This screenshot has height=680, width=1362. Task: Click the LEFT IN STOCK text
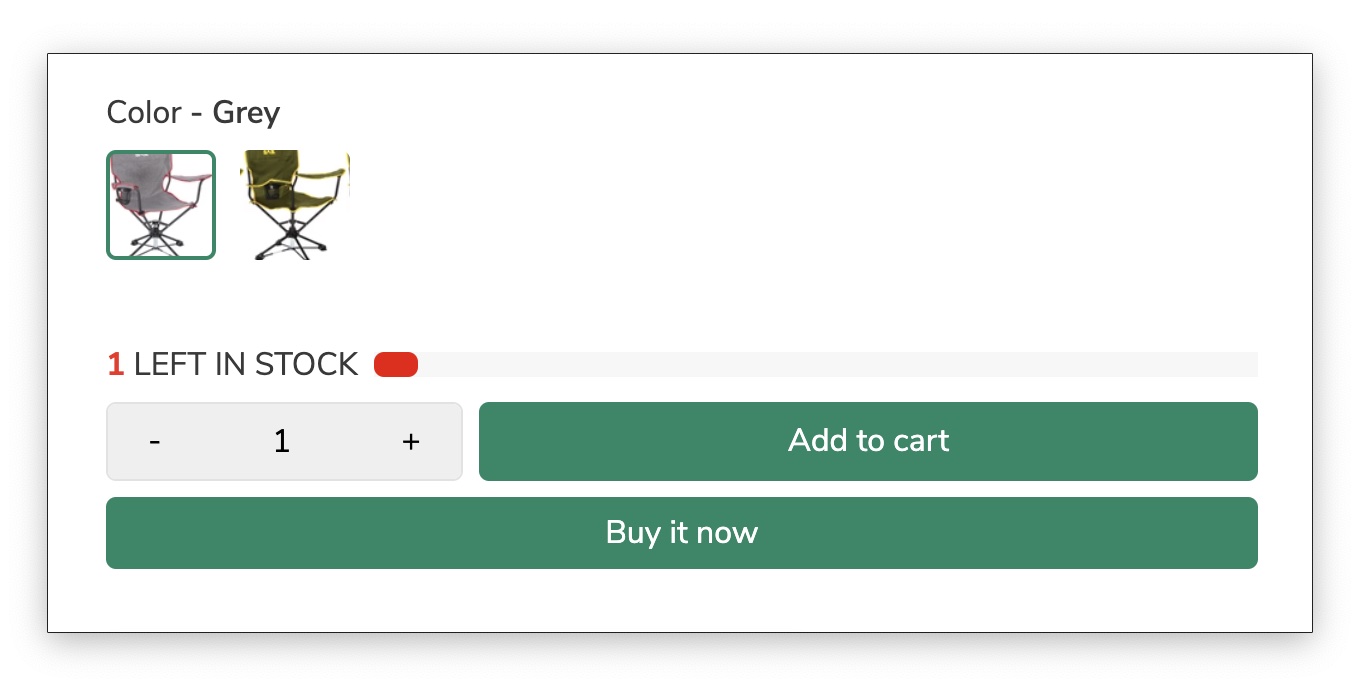tap(245, 365)
